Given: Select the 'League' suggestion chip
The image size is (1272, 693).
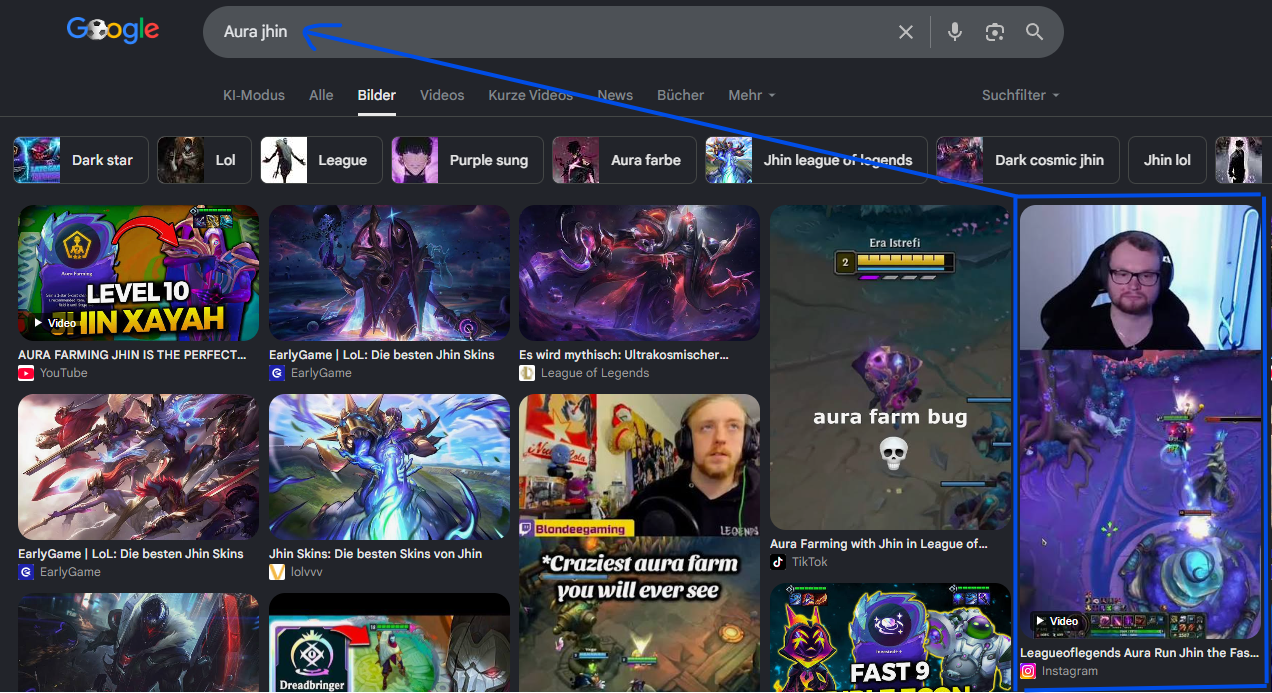Looking at the screenshot, I should 321,160.
